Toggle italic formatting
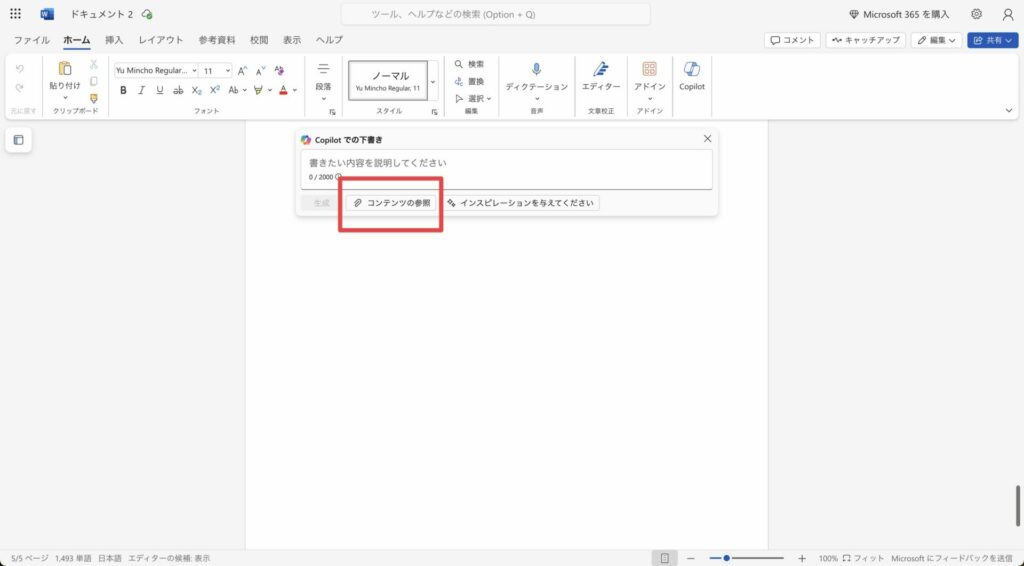The height and width of the screenshot is (566, 1024). point(141,90)
